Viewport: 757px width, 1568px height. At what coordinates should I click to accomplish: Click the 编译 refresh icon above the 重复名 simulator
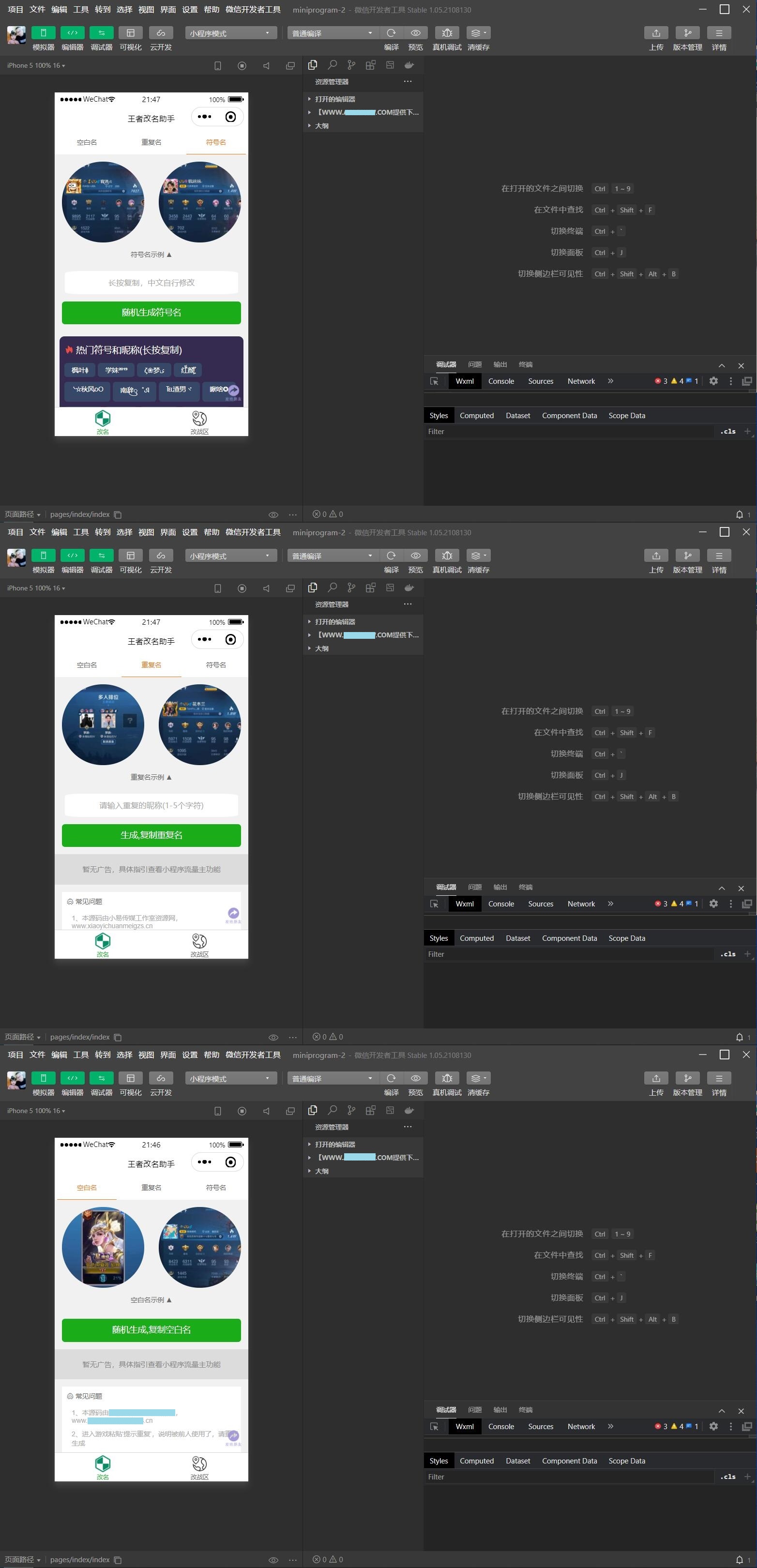point(391,556)
